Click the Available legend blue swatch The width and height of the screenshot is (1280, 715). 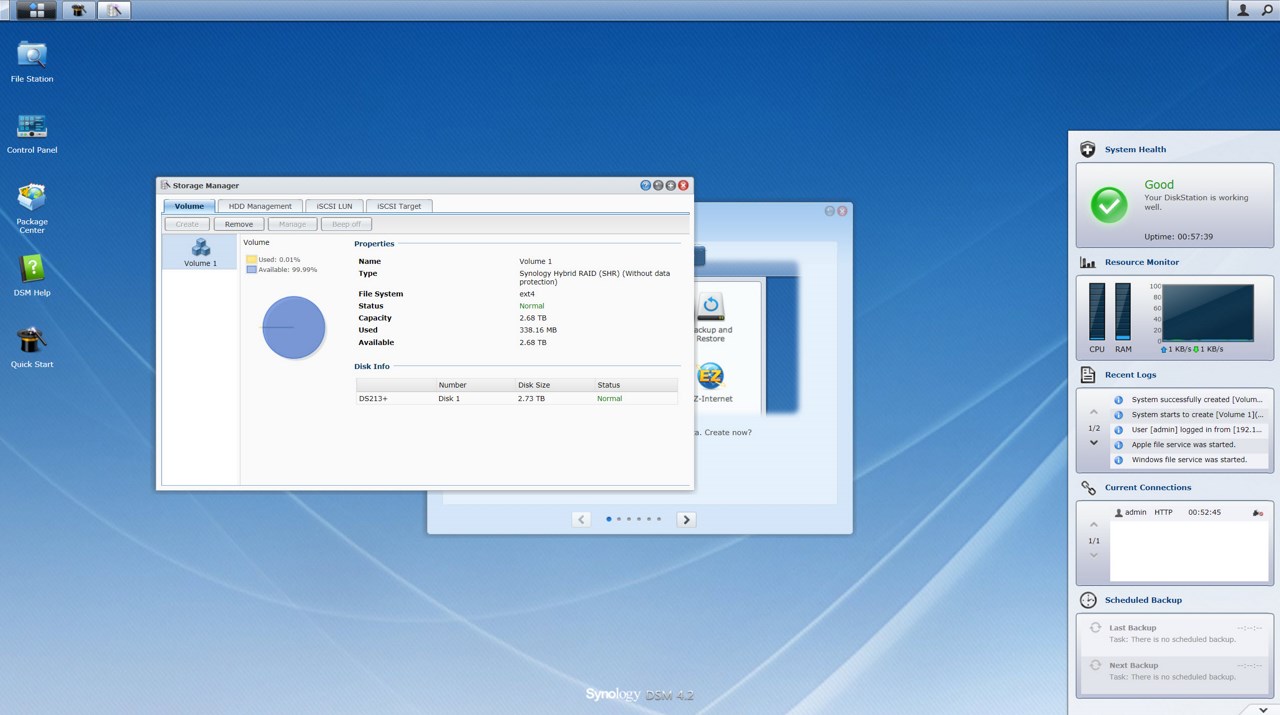click(x=252, y=270)
